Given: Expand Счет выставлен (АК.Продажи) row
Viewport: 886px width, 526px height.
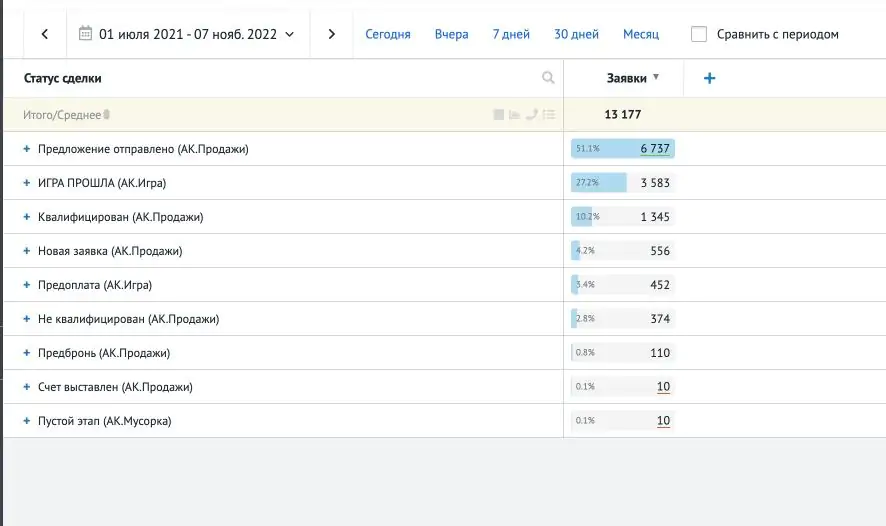Looking at the screenshot, I should (26, 387).
